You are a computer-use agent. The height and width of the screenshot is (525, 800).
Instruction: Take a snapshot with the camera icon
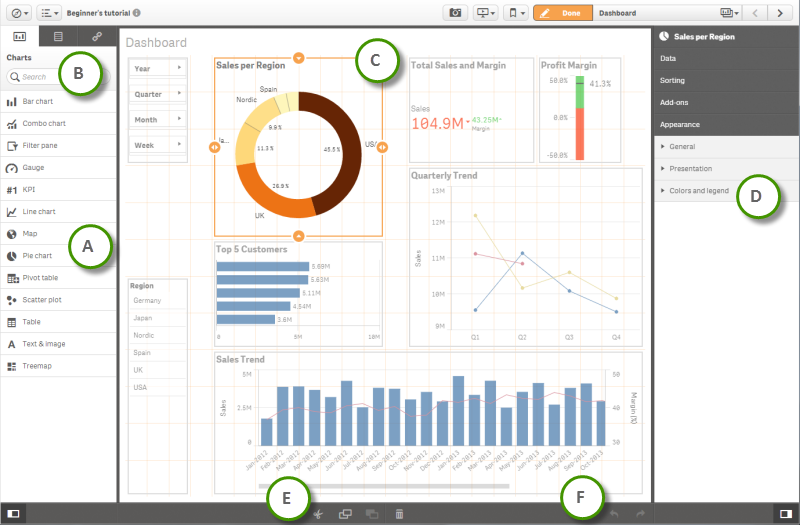pyautogui.click(x=455, y=13)
